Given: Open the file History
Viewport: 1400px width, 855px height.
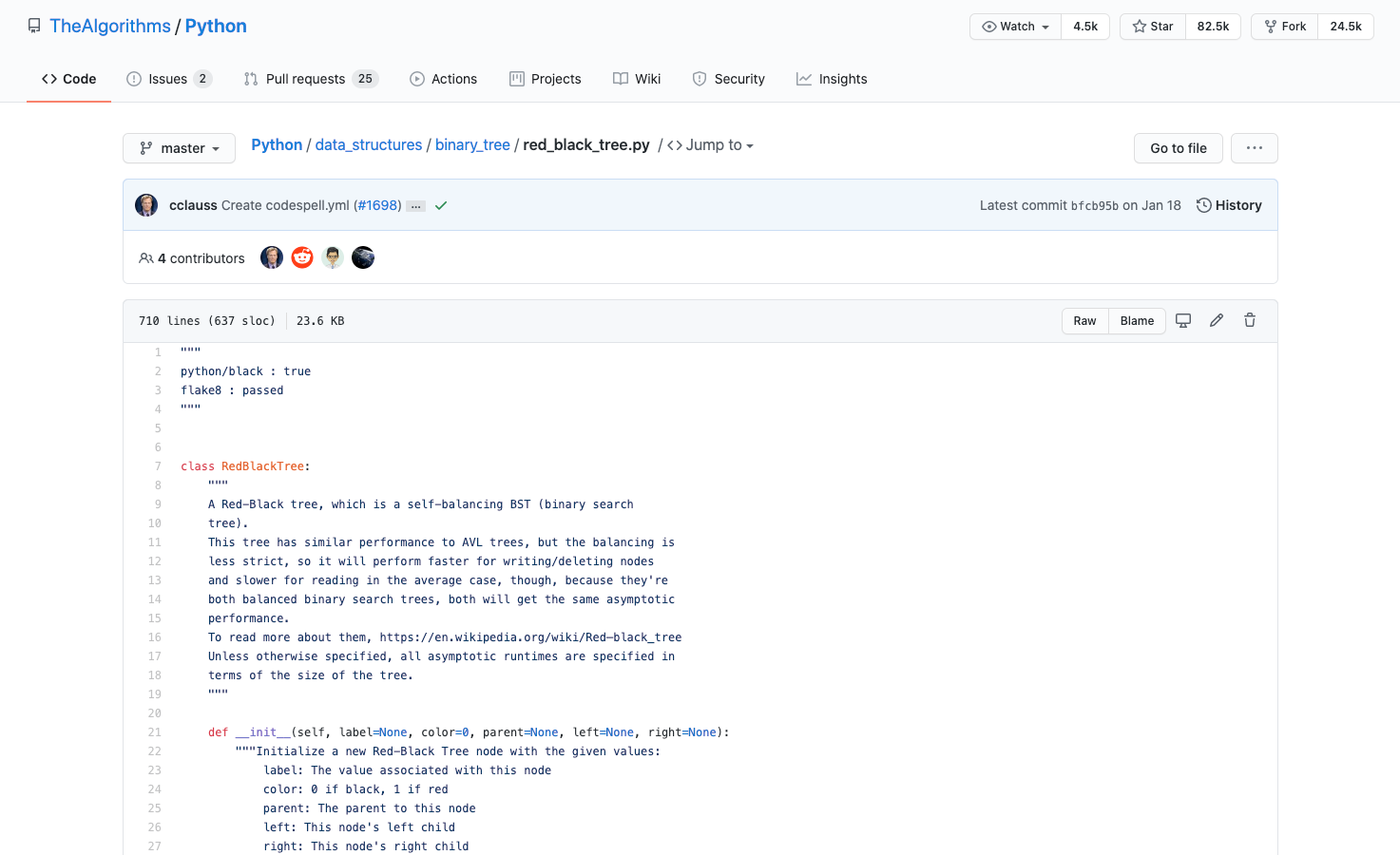Looking at the screenshot, I should pyautogui.click(x=1229, y=205).
